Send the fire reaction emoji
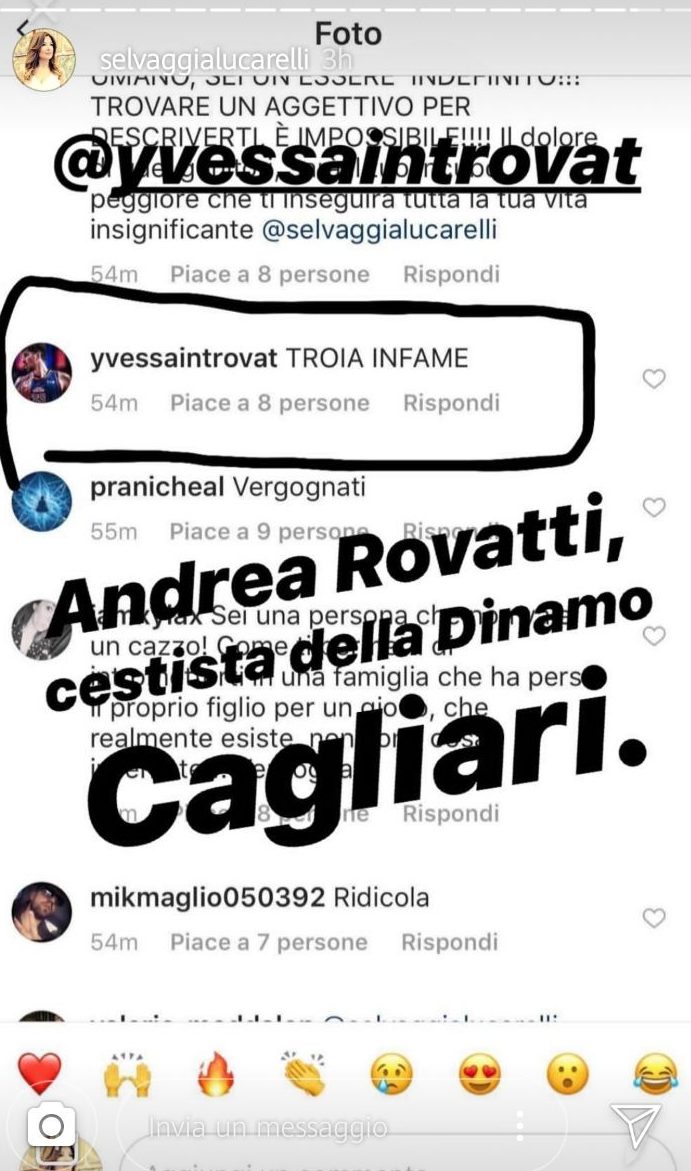The height and width of the screenshot is (1171, 691). [x=215, y=1074]
